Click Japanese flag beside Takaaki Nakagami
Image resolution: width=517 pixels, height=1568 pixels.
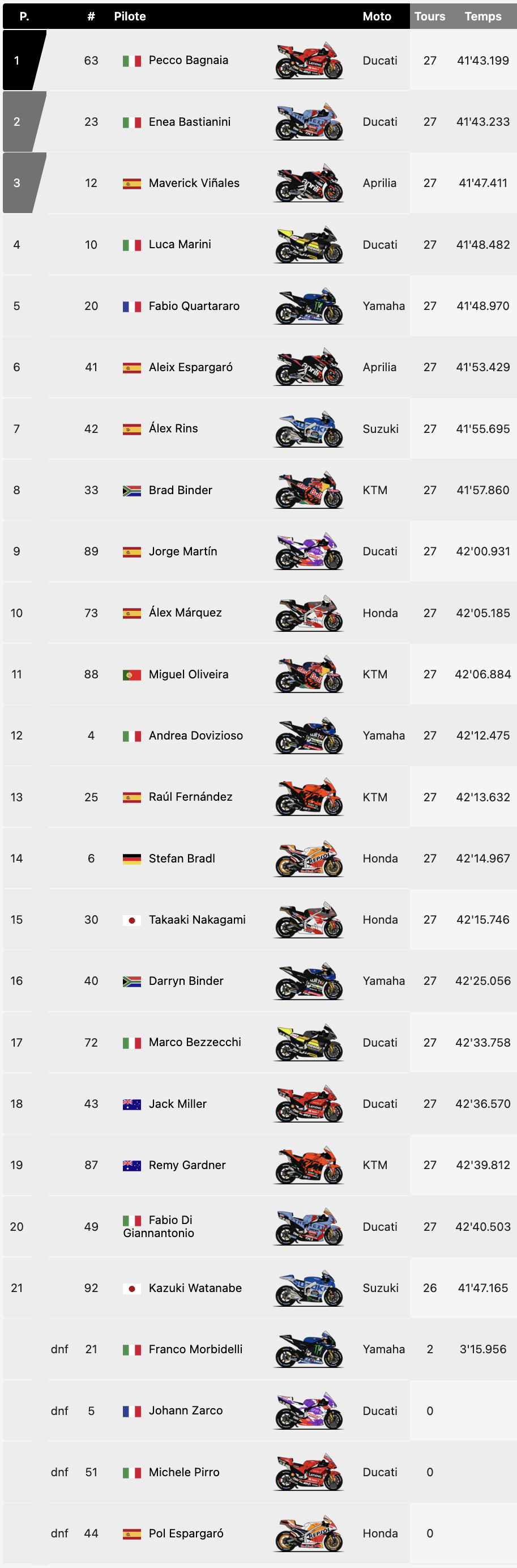[x=131, y=920]
